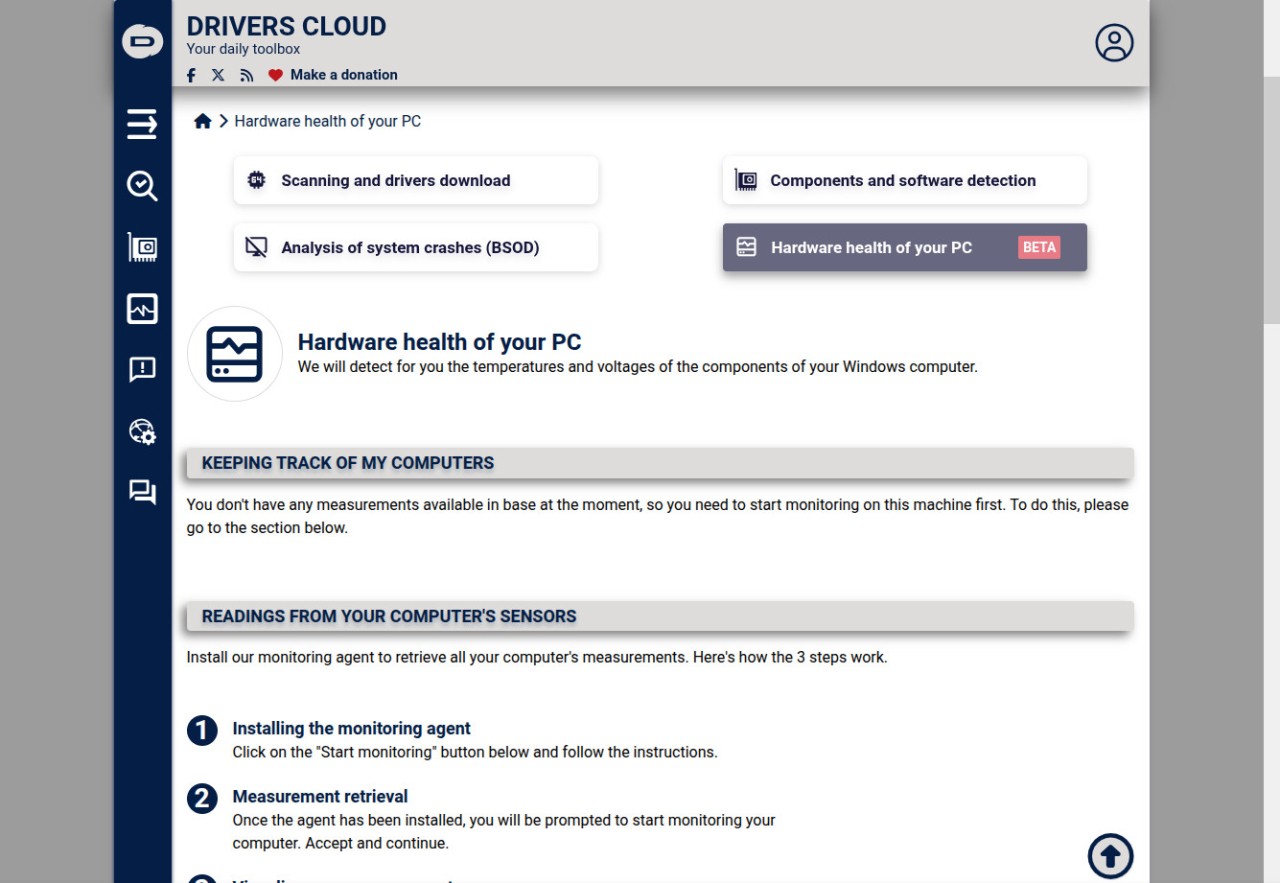Viewport: 1280px width, 883px height.
Task: Select the Scanning and drivers download tab
Action: (x=415, y=180)
